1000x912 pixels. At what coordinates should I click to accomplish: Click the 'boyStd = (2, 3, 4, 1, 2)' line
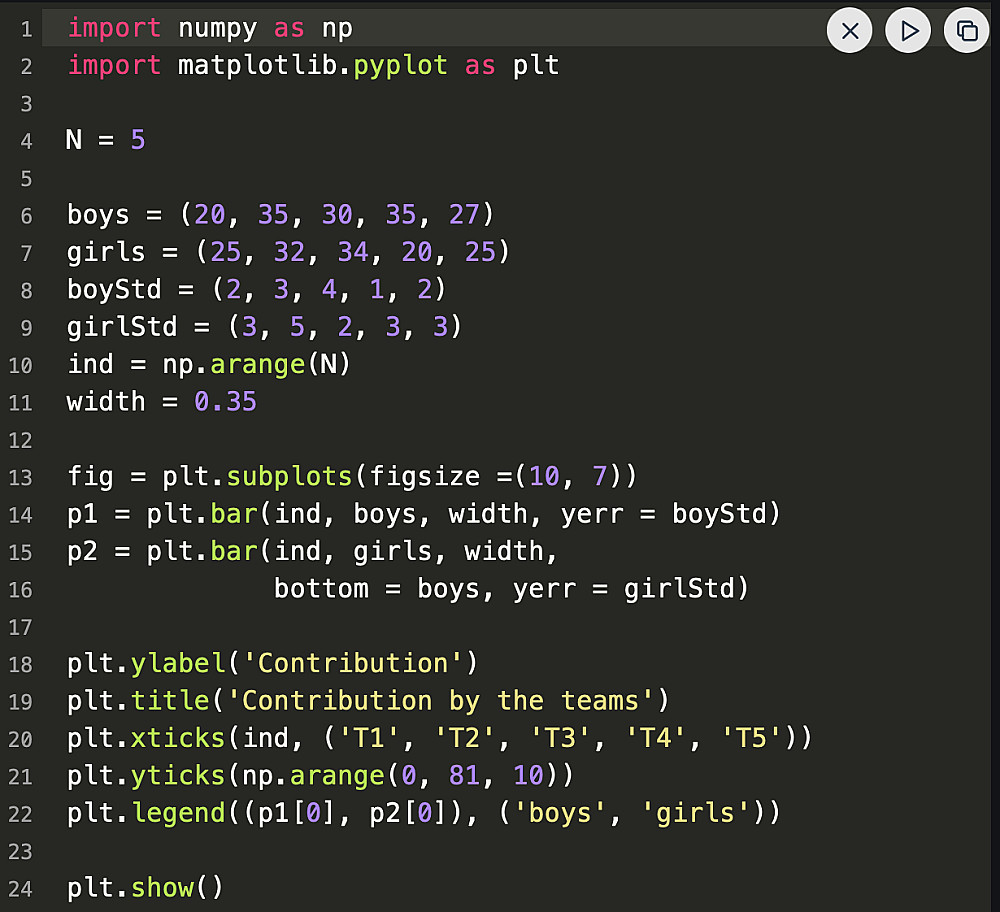(256, 290)
